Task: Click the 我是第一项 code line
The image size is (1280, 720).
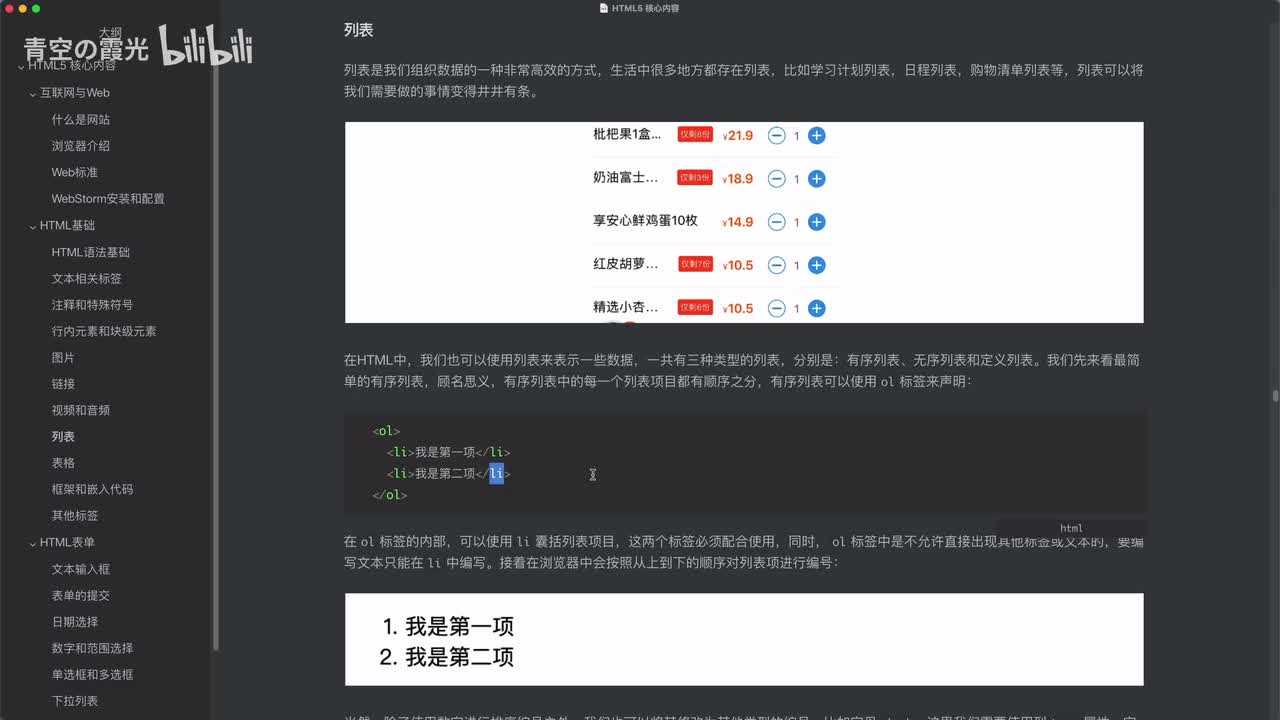Action: click(449, 453)
